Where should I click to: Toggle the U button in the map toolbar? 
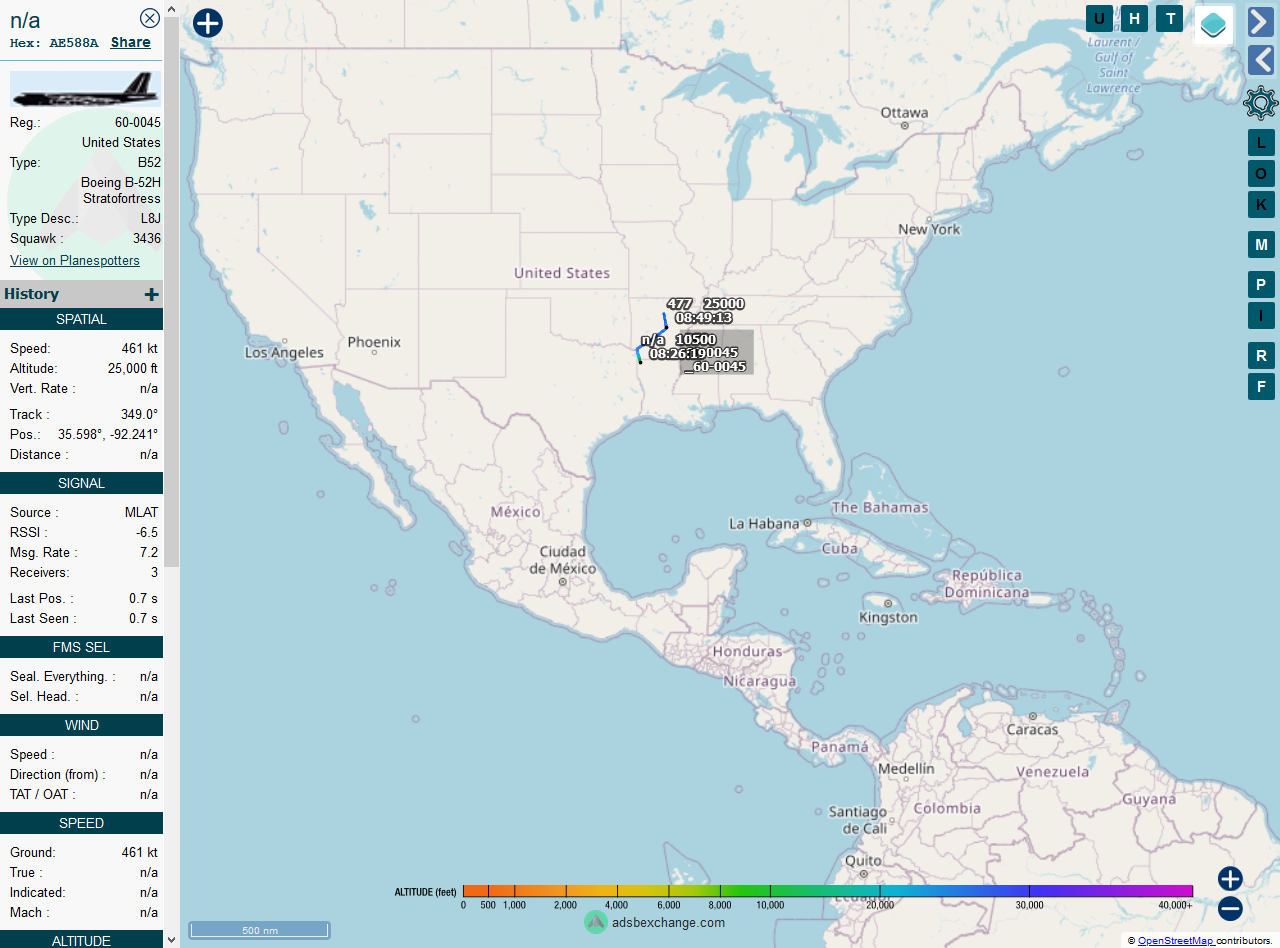pos(1099,18)
